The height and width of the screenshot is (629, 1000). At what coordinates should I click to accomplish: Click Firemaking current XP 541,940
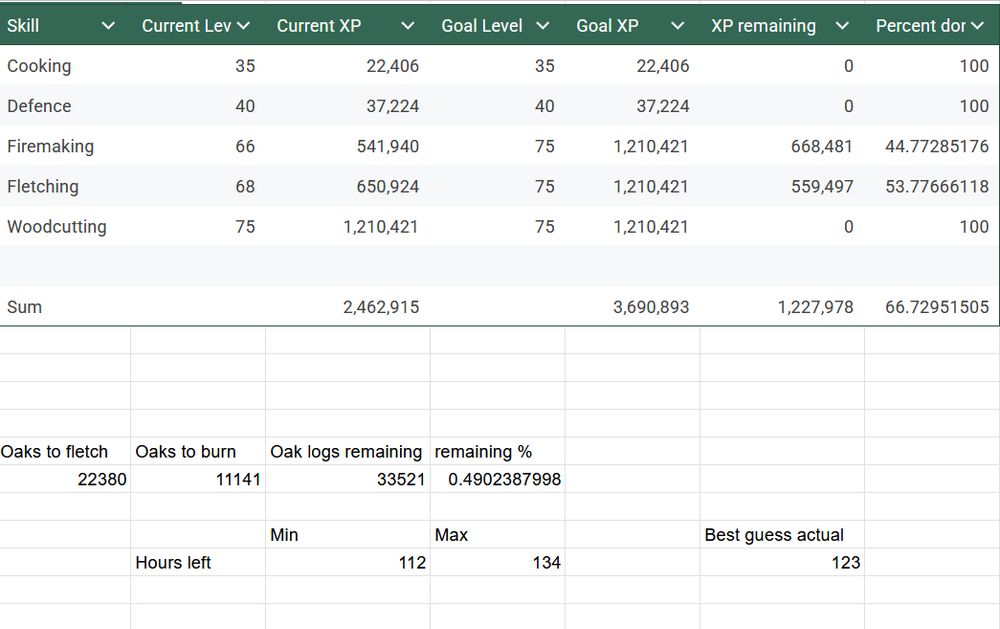(388, 146)
